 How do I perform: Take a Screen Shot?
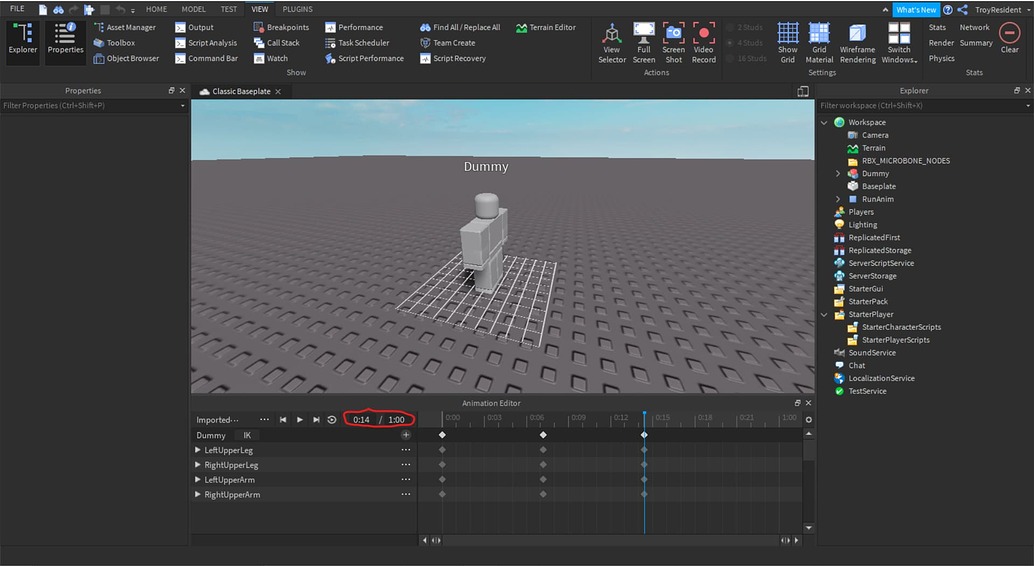[x=673, y=43]
